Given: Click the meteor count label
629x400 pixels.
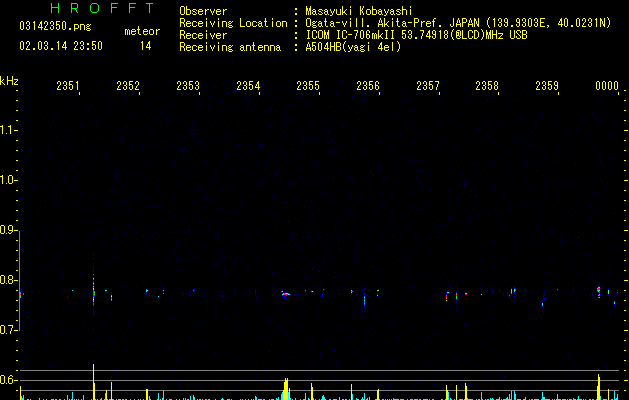Looking at the screenshot, I should (x=142, y=31).
